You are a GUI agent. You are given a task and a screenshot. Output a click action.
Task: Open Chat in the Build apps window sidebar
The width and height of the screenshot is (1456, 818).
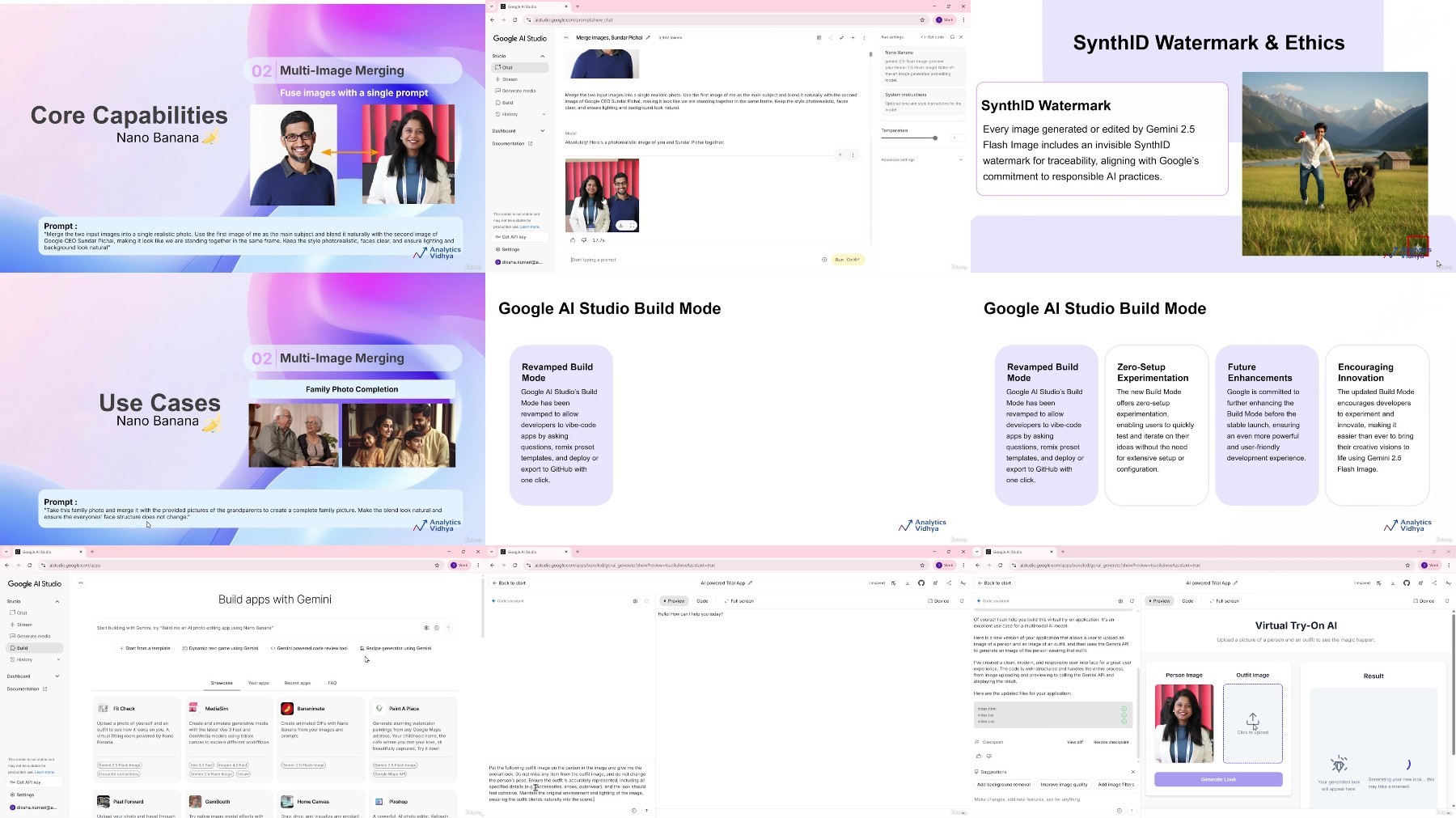click(35, 612)
